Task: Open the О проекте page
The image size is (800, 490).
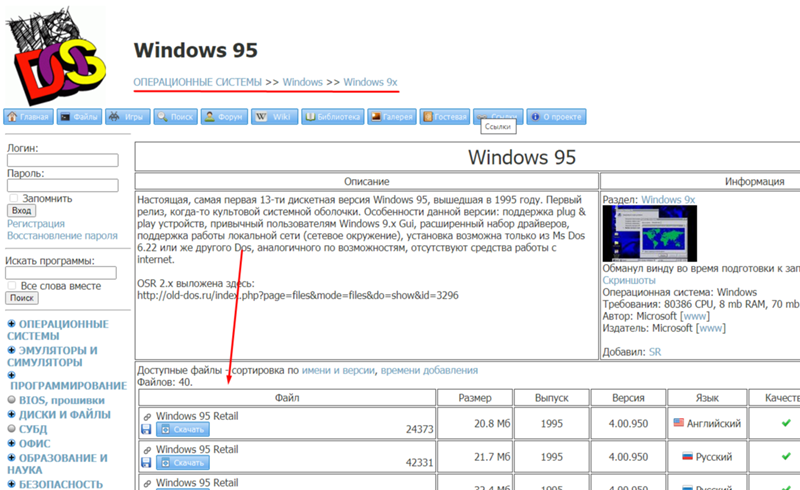Action: coord(556,117)
